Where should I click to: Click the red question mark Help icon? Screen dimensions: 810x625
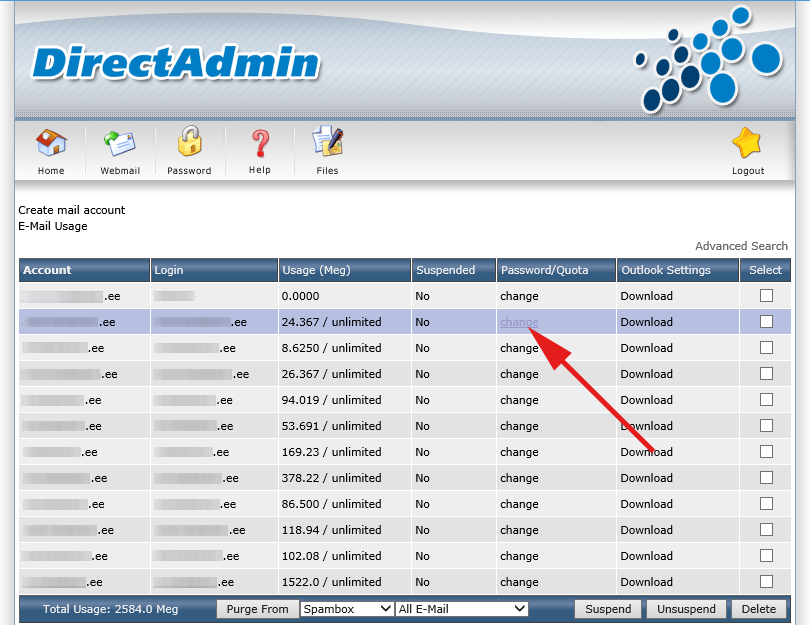pyautogui.click(x=260, y=143)
